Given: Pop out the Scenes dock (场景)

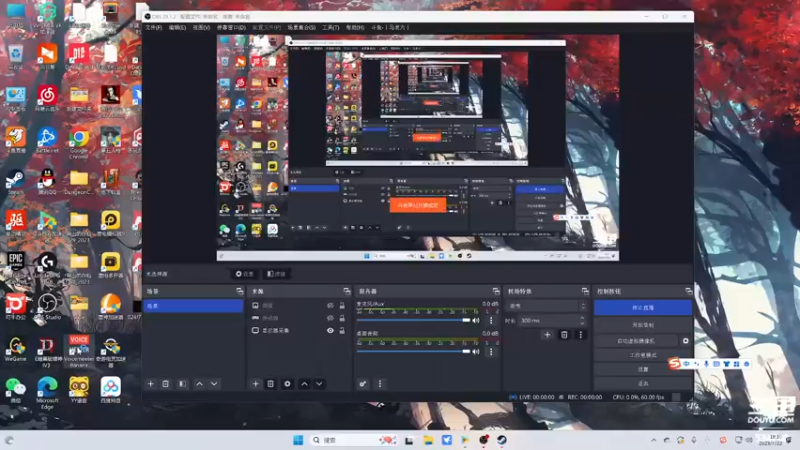Looking at the screenshot, I should pos(240,291).
